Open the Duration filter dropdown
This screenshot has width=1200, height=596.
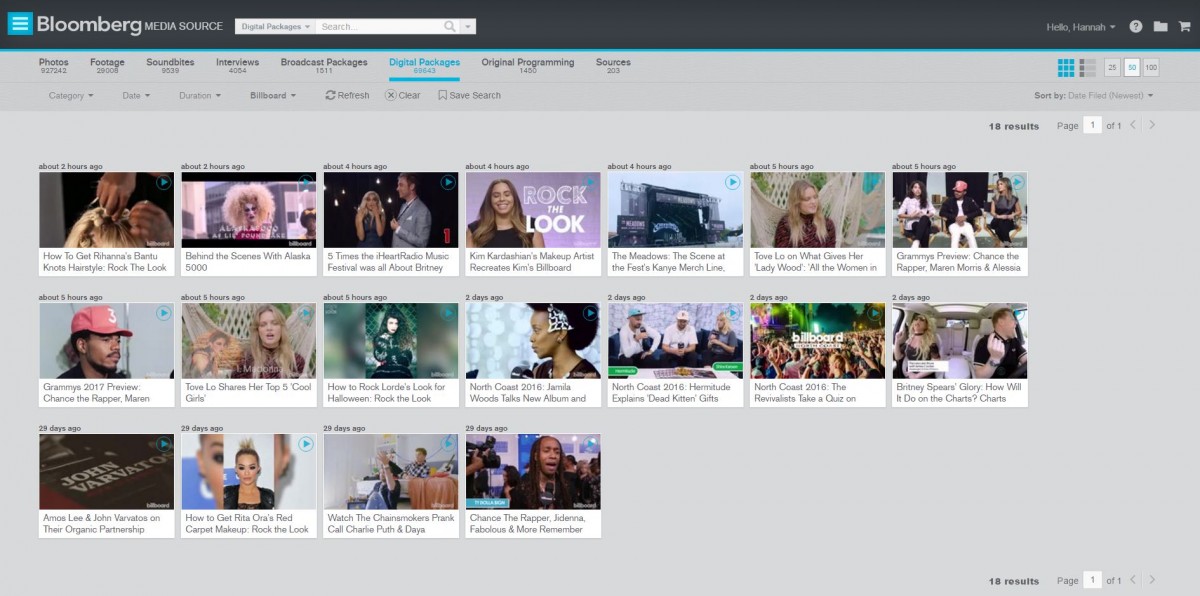(200, 96)
